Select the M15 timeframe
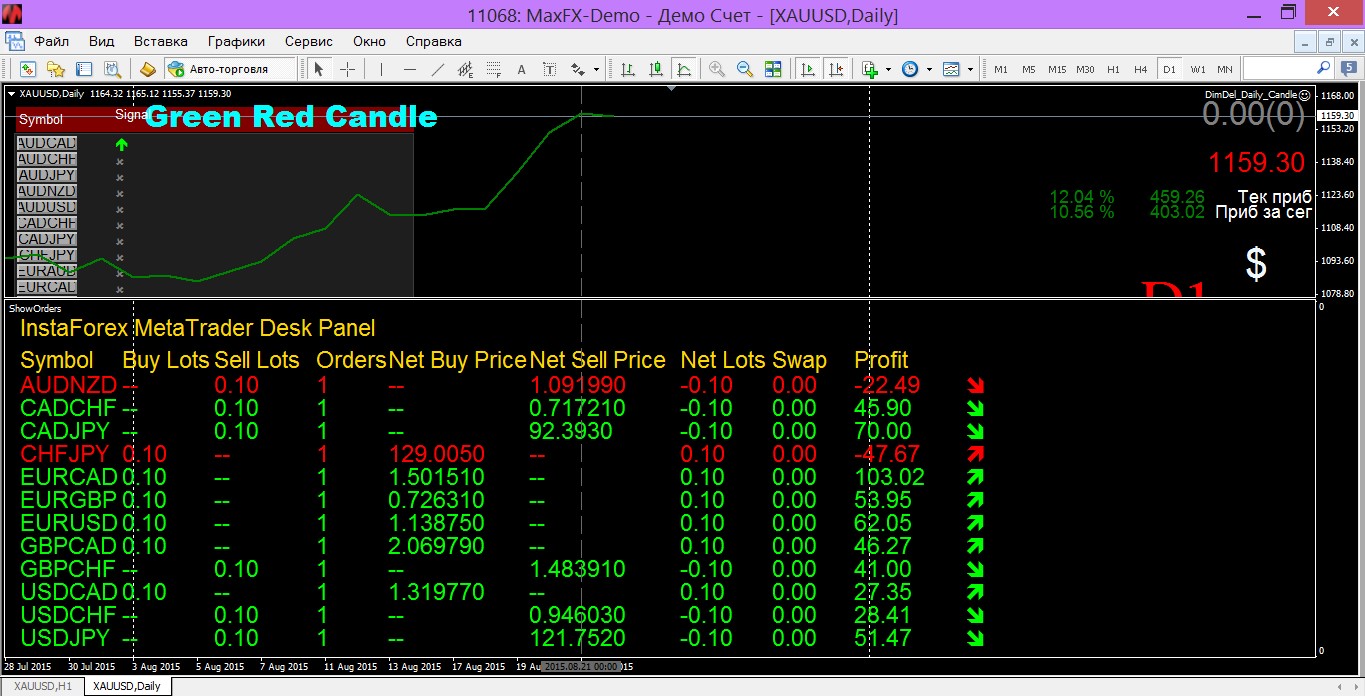The image size is (1365, 696). pyautogui.click(x=1057, y=69)
